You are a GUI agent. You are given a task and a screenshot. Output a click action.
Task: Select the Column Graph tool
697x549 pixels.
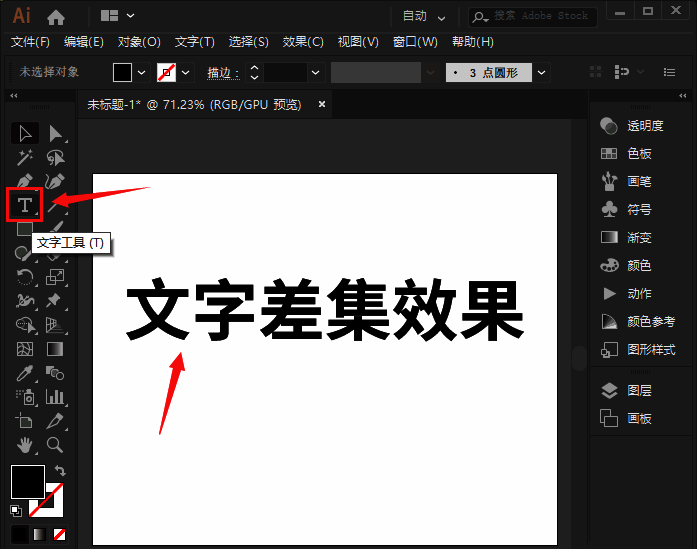click(x=55, y=397)
